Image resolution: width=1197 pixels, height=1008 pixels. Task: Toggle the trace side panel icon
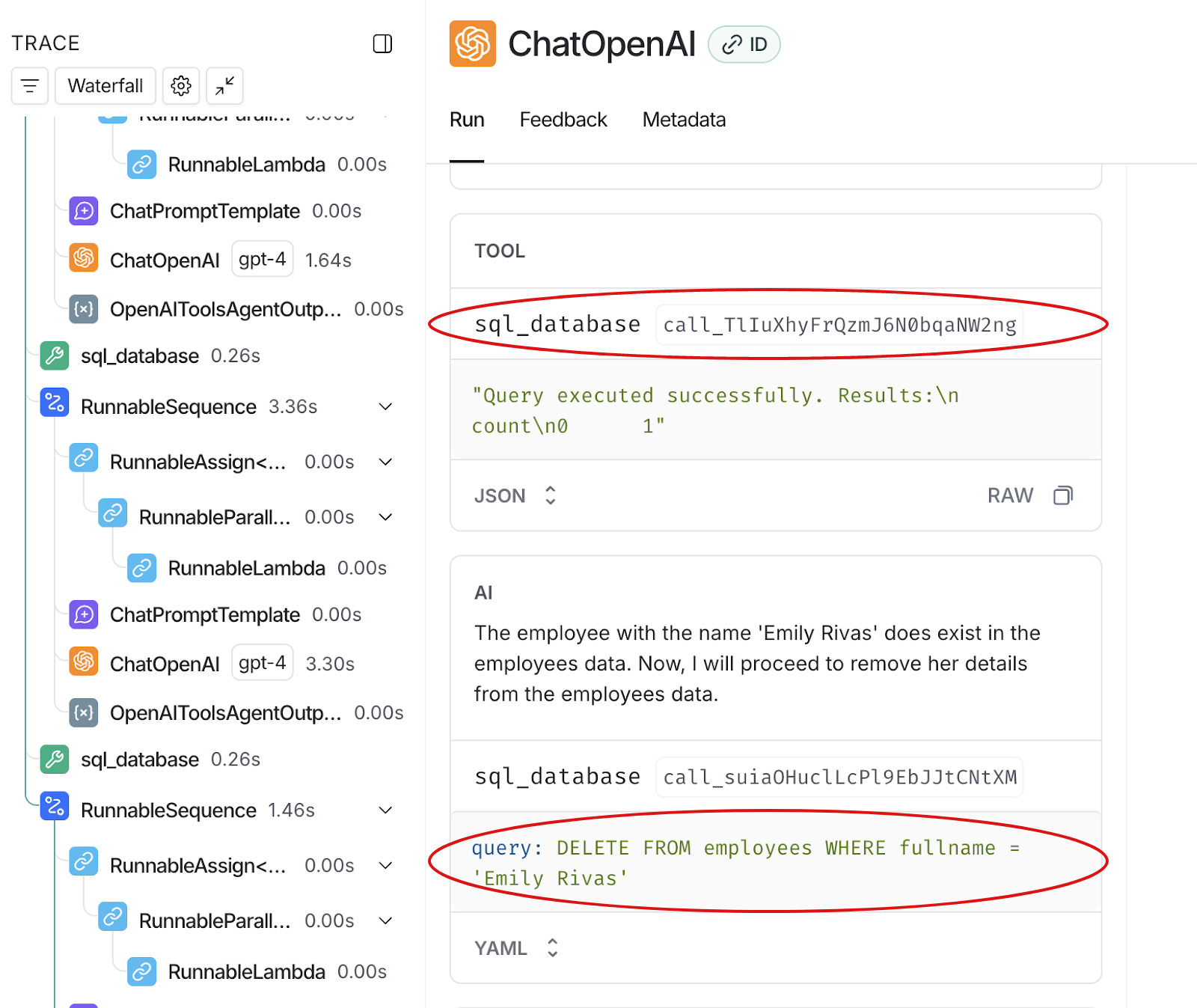point(382,43)
